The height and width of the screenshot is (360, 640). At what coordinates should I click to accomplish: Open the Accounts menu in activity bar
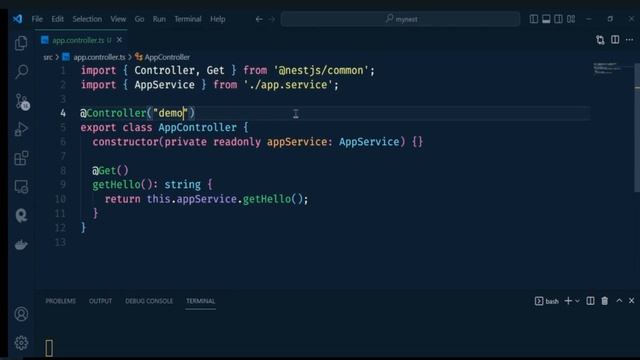(21, 314)
